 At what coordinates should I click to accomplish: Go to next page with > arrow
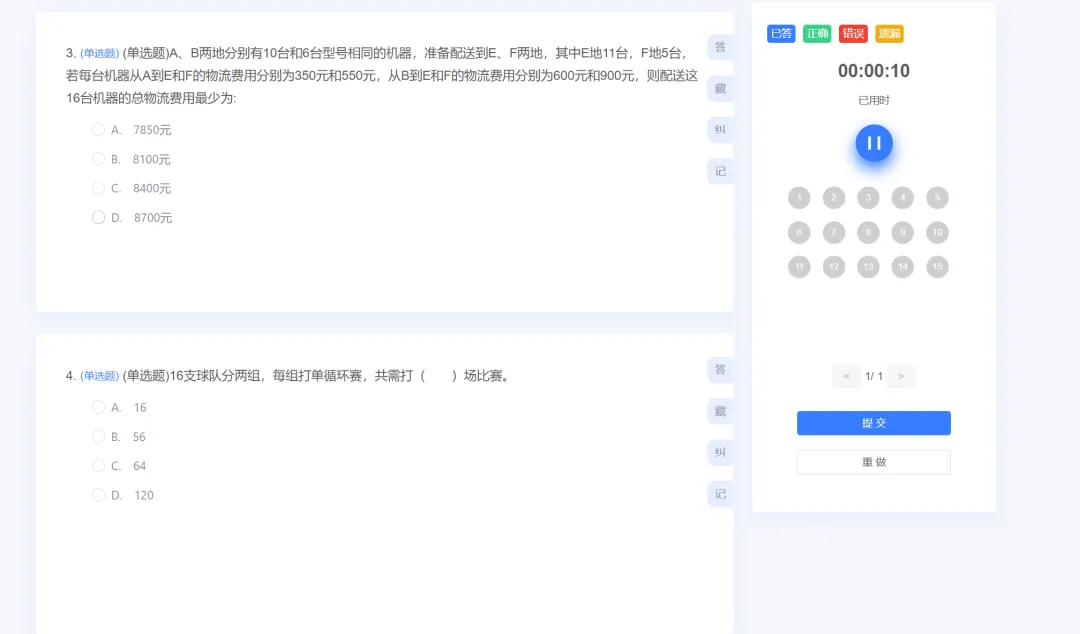click(x=901, y=376)
